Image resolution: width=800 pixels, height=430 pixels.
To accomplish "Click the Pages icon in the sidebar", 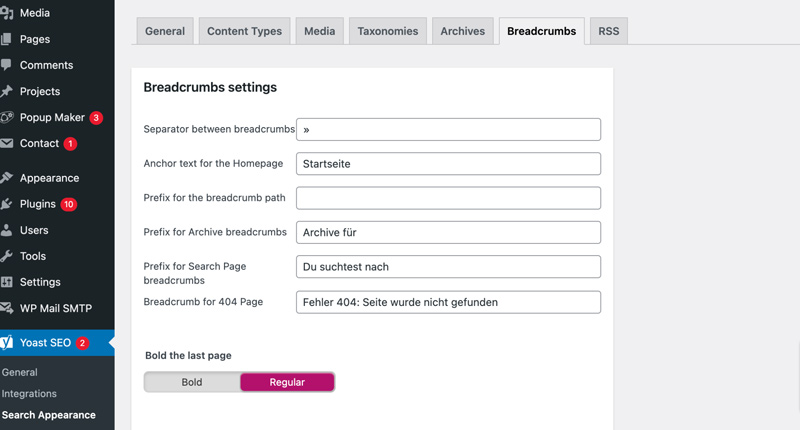I will [x=6, y=39].
